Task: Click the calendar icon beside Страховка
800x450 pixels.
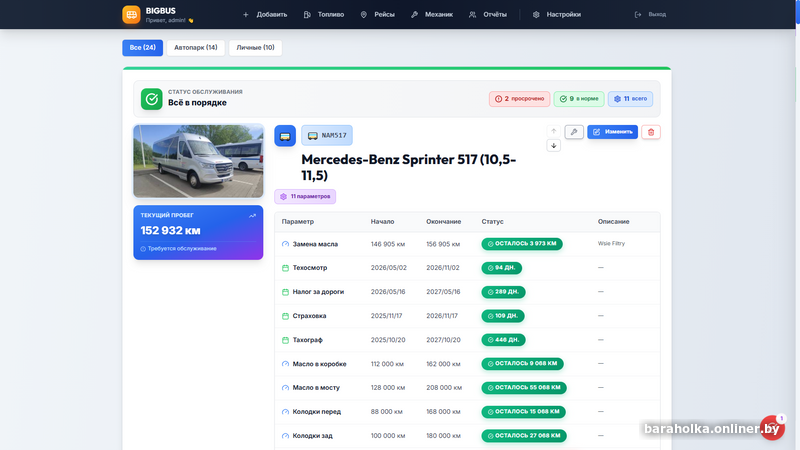Action: (285, 316)
